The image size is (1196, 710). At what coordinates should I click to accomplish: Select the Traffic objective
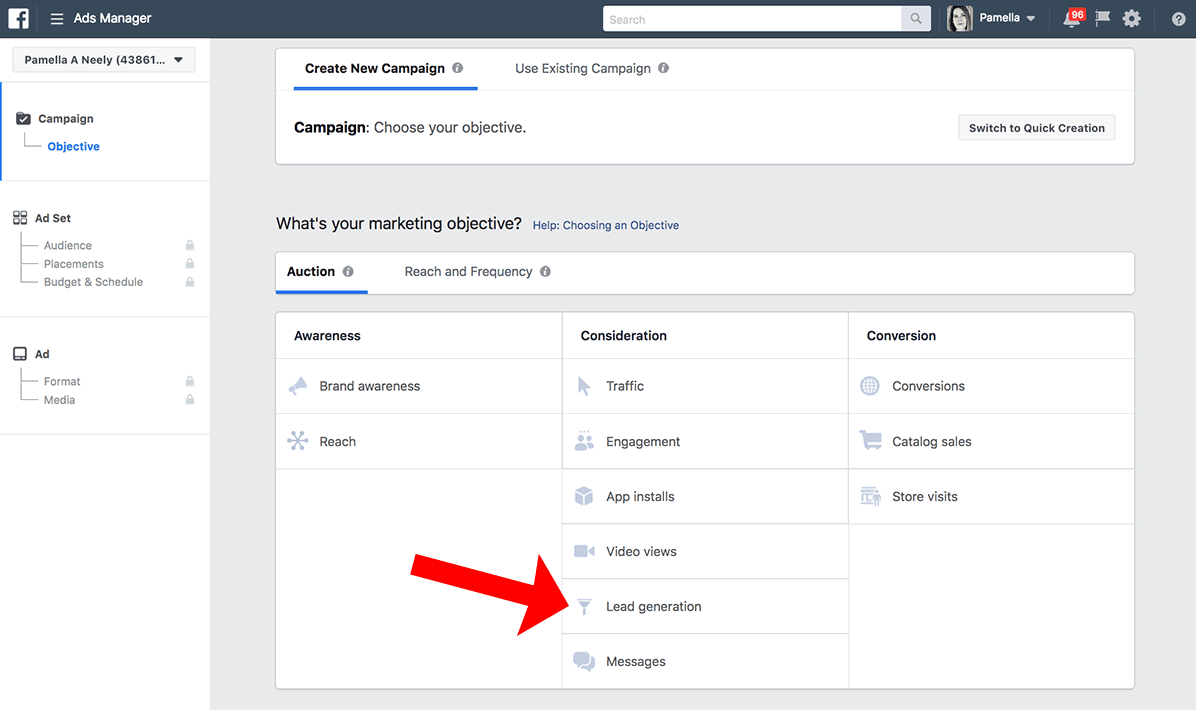[x=706, y=387]
